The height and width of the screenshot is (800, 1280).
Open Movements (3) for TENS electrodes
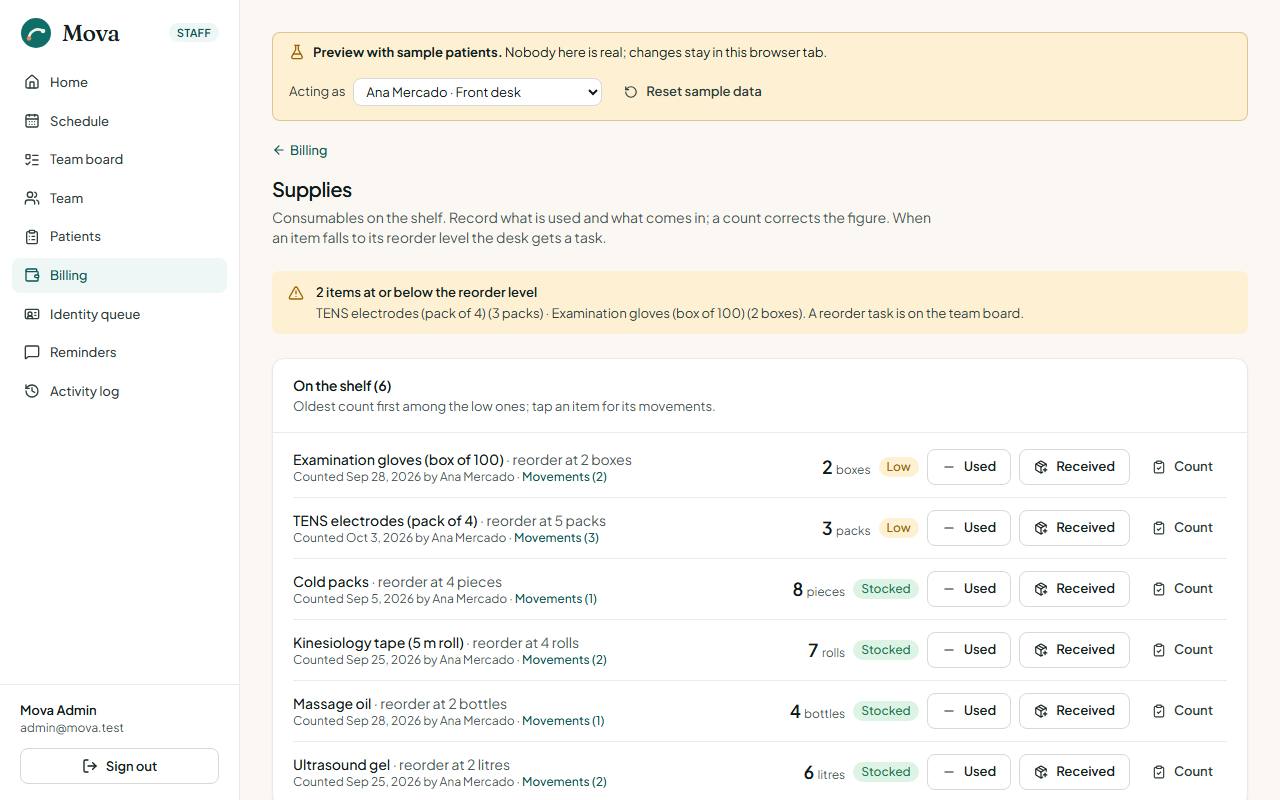click(556, 538)
